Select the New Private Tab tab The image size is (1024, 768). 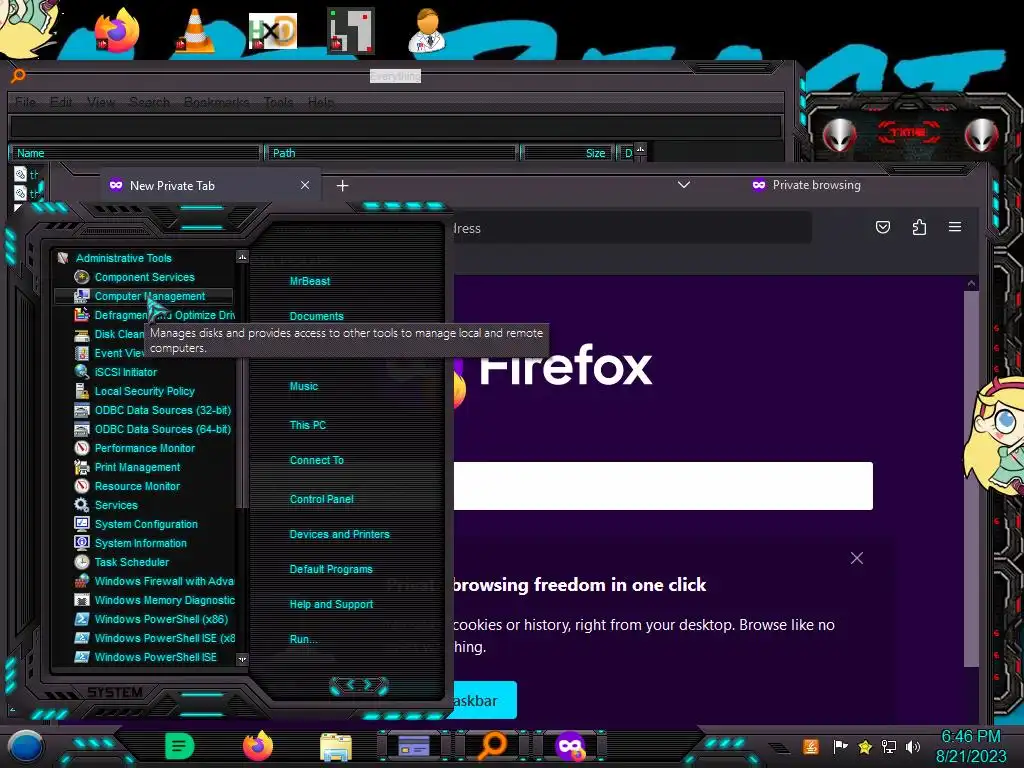210,185
